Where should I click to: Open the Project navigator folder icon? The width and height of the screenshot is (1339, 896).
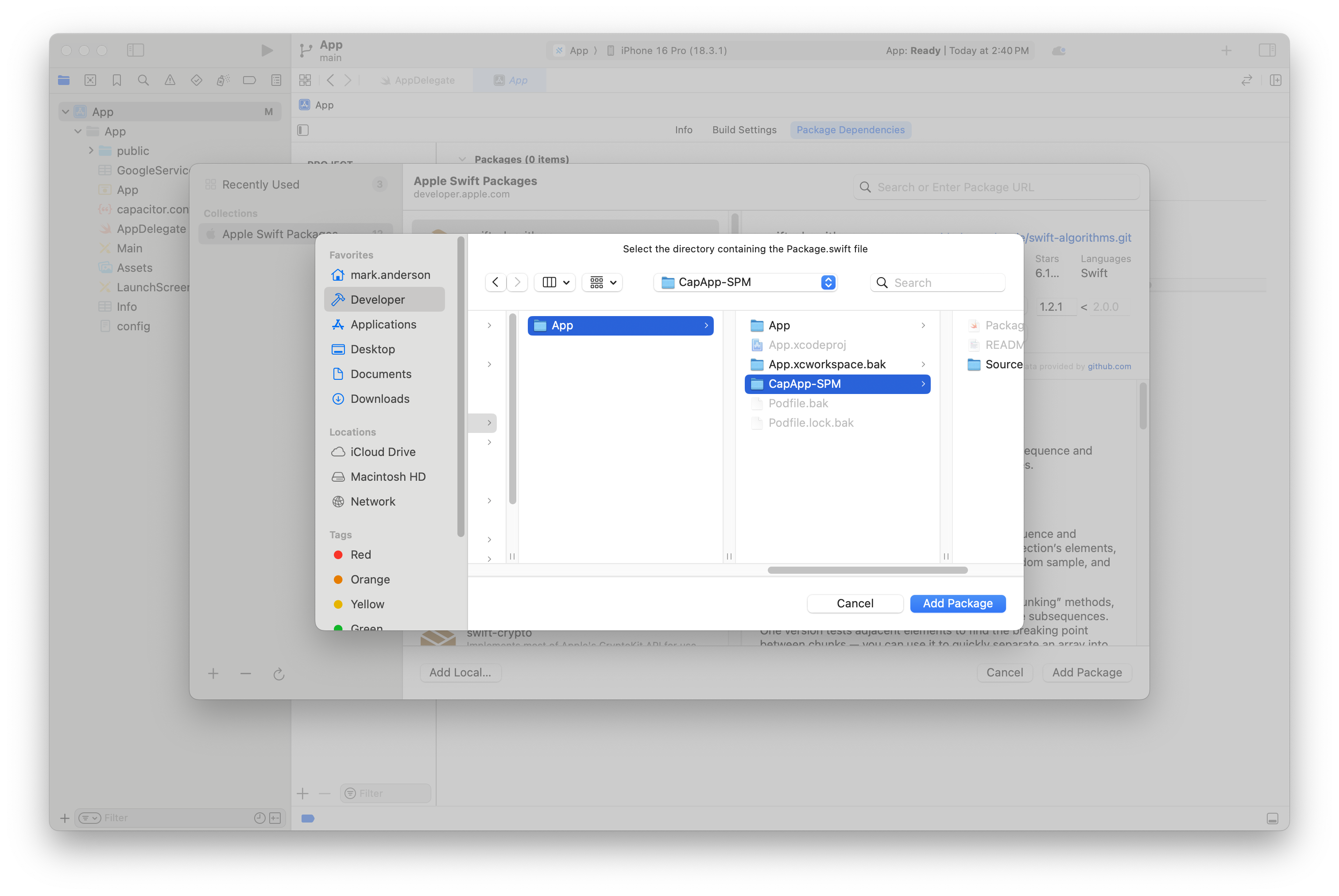63,80
